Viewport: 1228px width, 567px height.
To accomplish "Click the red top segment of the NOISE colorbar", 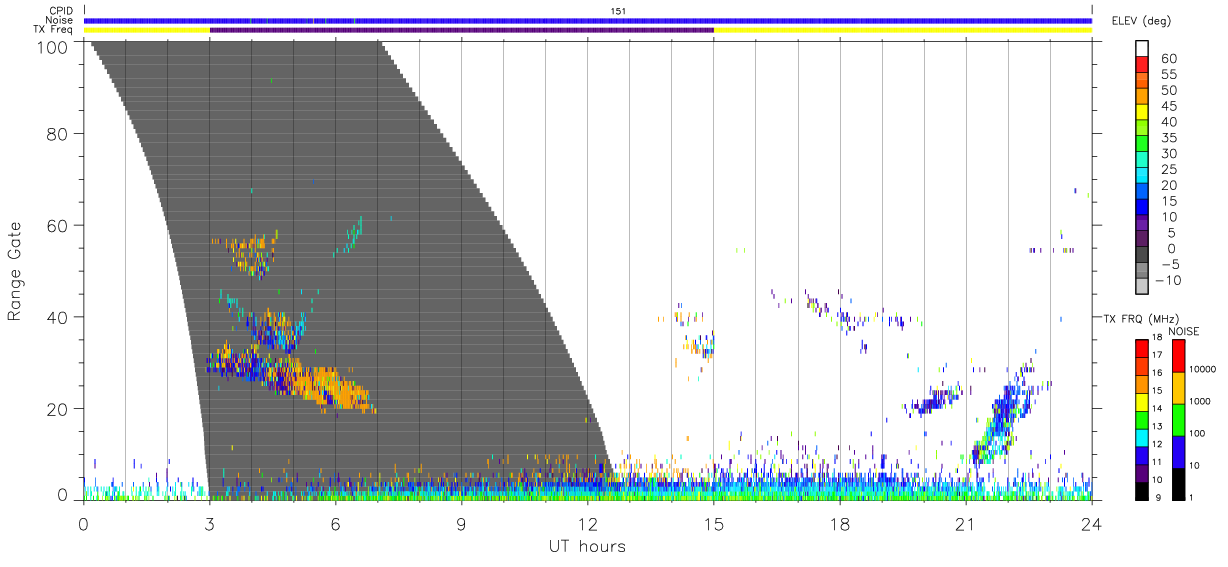I will pos(1178,356).
